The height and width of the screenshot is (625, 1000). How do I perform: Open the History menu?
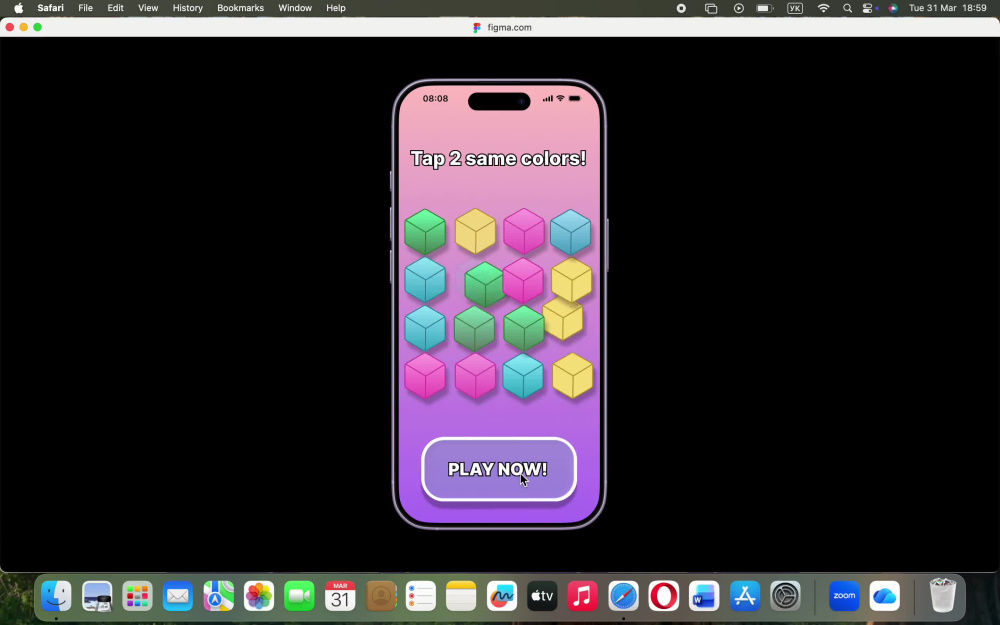(188, 8)
